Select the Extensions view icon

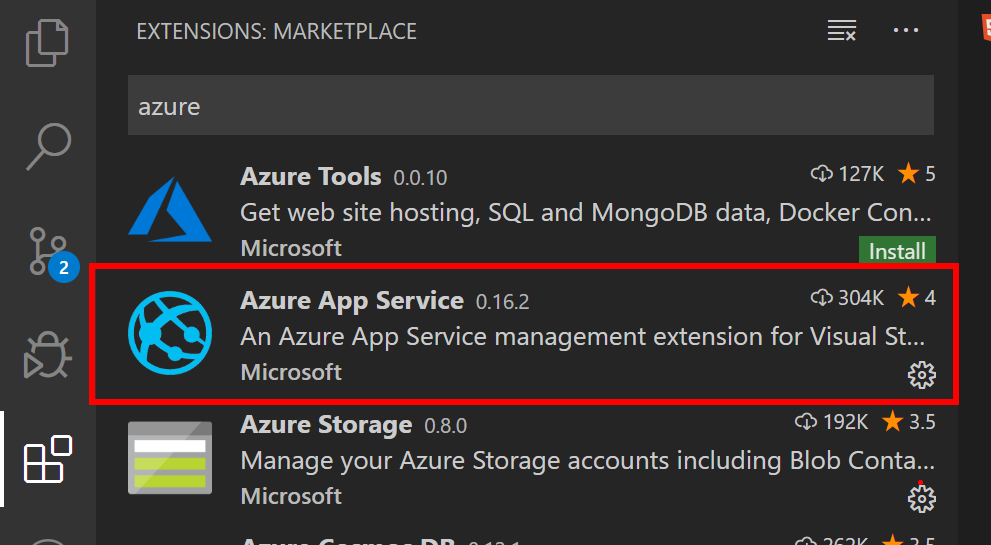[x=47, y=459]
